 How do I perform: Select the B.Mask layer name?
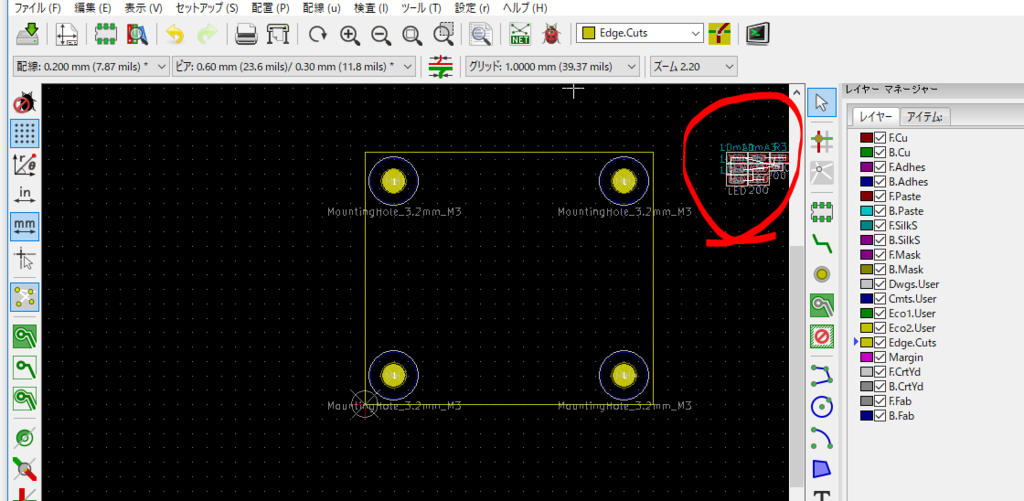click(x=906, y=269)
